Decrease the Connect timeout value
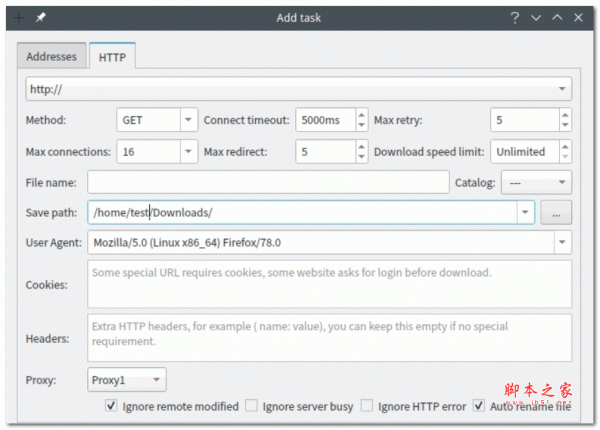The image size is (600, 430). (x=361, y=125)
